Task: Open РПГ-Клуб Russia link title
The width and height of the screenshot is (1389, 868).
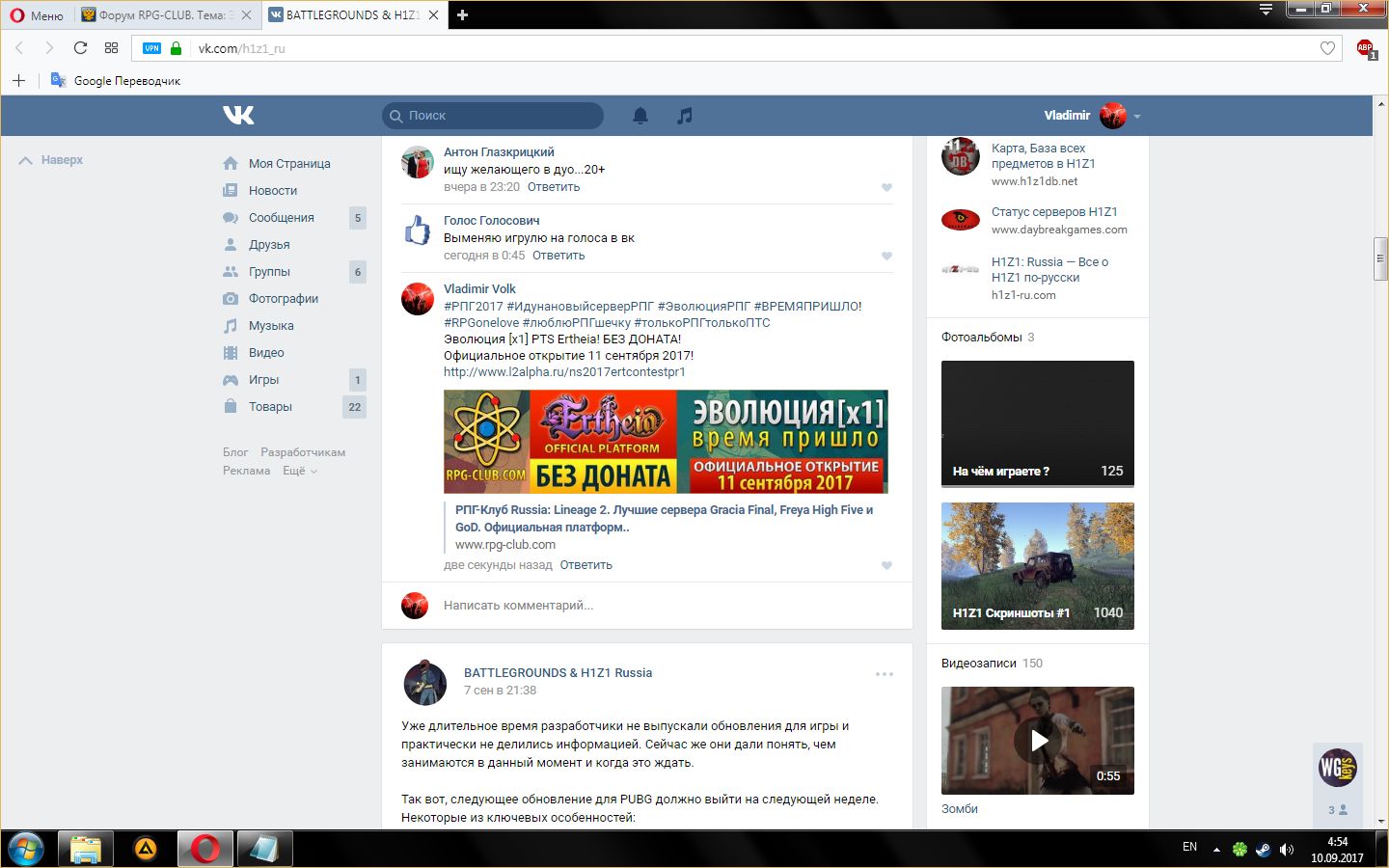Action: (664, 519)
